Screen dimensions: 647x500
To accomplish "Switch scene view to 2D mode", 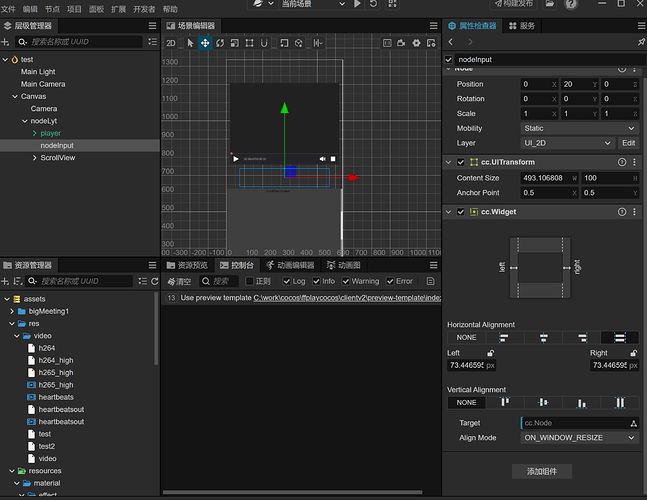I will point(171,43).
